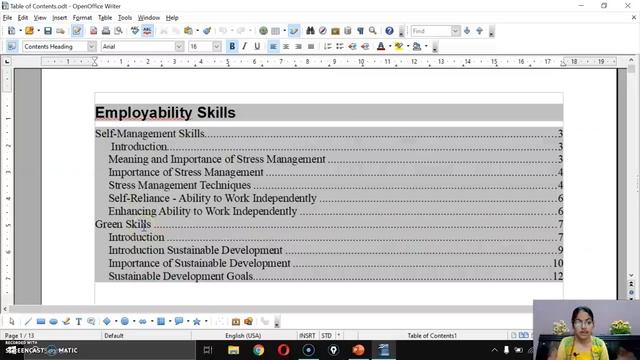This screenshot has width=640, height=360.
Task: Click the INSRT insert mode indicator
Action: pyautogui.click(x=307, y=336)
